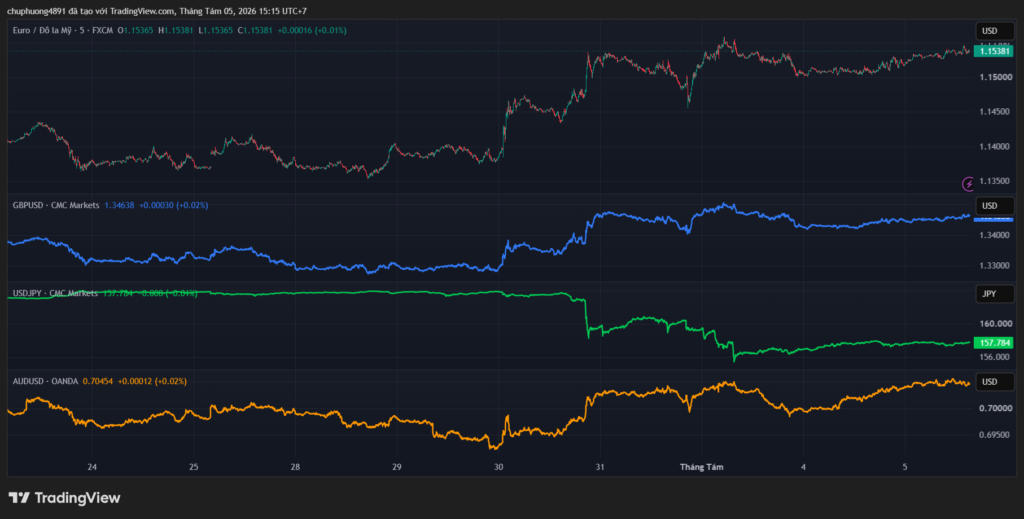
Task: Open the USD currency selector in AUDUSD pane
Action: pos(995,382)
